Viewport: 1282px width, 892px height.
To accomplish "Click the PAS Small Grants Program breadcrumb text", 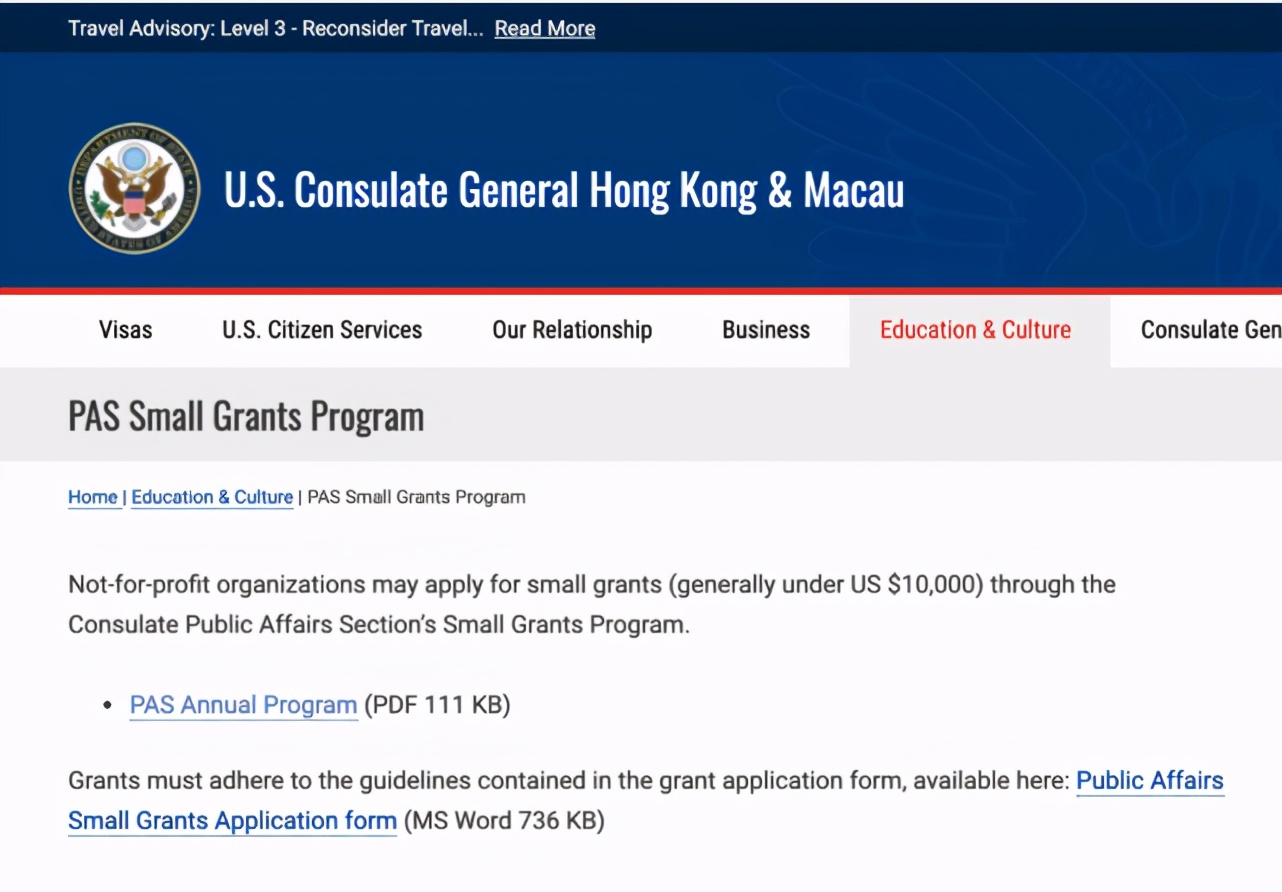I will pyautogui.click(x=416, y=497).
